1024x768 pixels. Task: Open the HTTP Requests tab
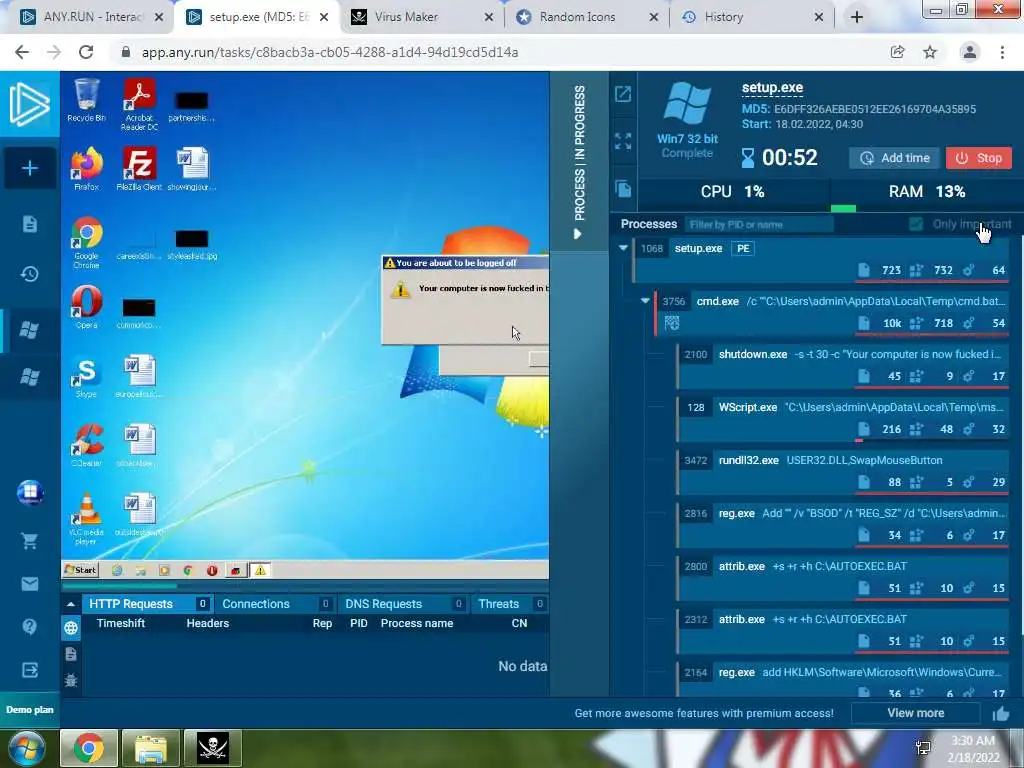146,604
